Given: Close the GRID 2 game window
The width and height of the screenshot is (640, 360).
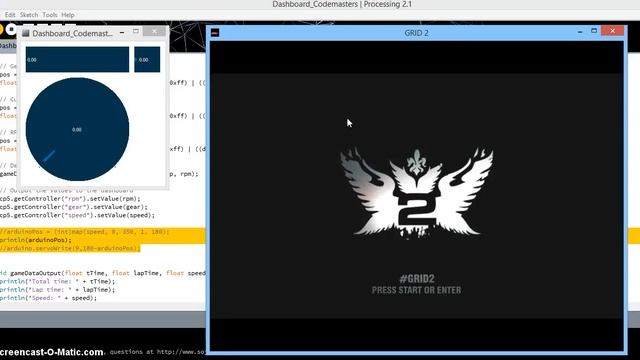Looking at the screenshot, I should [x=613, y=31].
